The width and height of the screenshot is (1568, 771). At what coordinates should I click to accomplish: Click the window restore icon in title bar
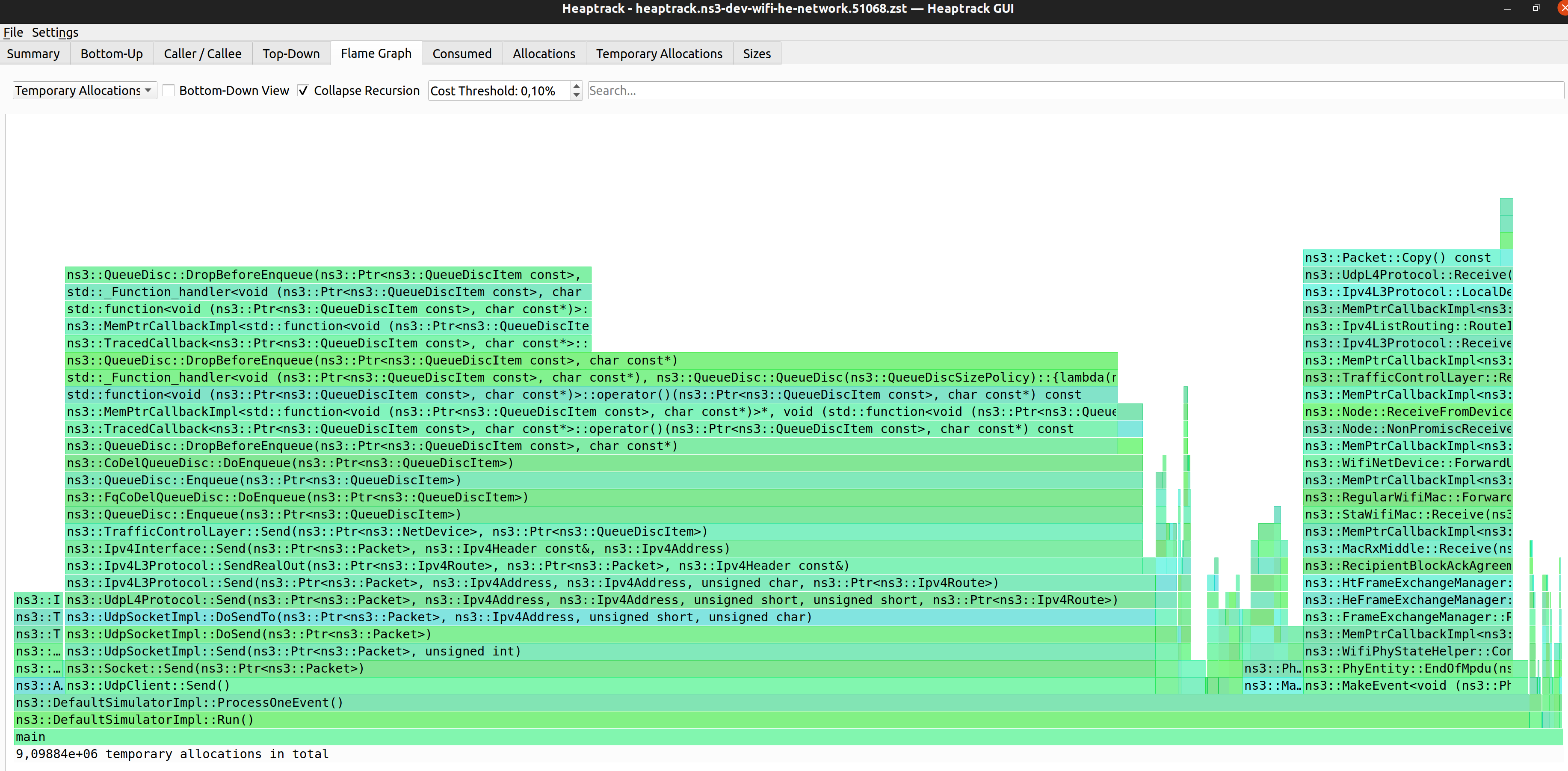pyautogui.click(x=1536, y=9)
